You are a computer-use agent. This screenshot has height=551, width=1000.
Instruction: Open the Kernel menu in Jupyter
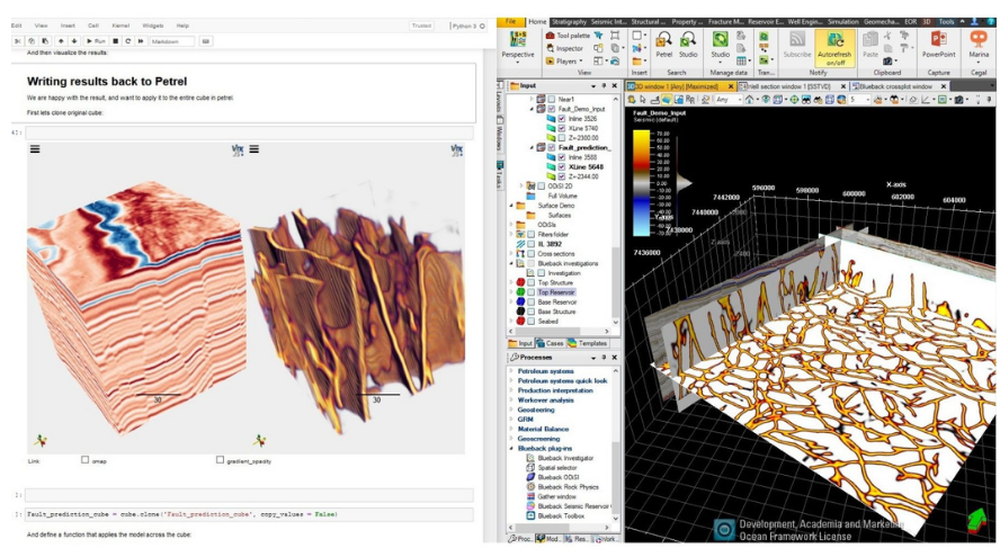coord(121,26)
